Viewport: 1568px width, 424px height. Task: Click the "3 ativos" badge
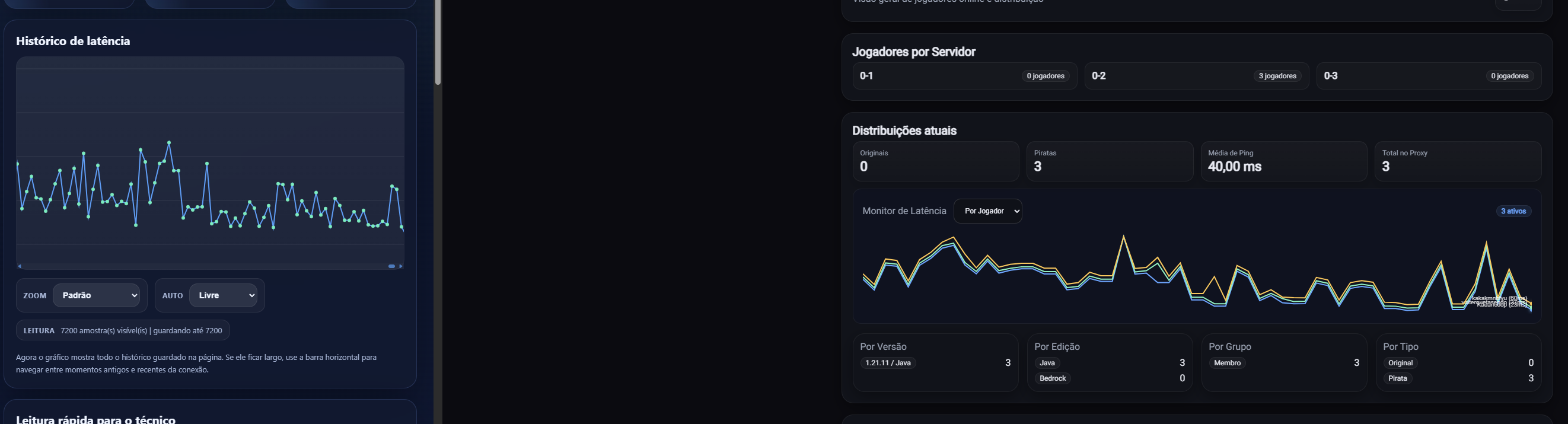[1513, 211]
